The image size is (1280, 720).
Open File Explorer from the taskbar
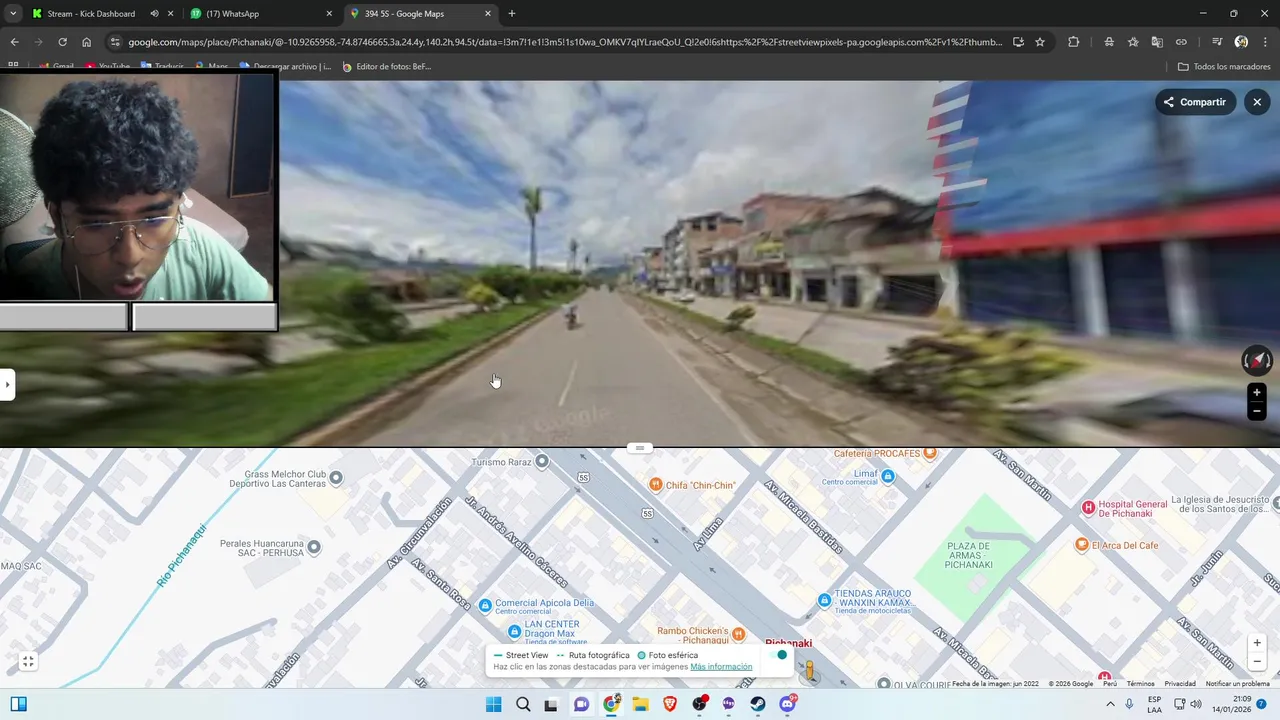pos(640,704)
